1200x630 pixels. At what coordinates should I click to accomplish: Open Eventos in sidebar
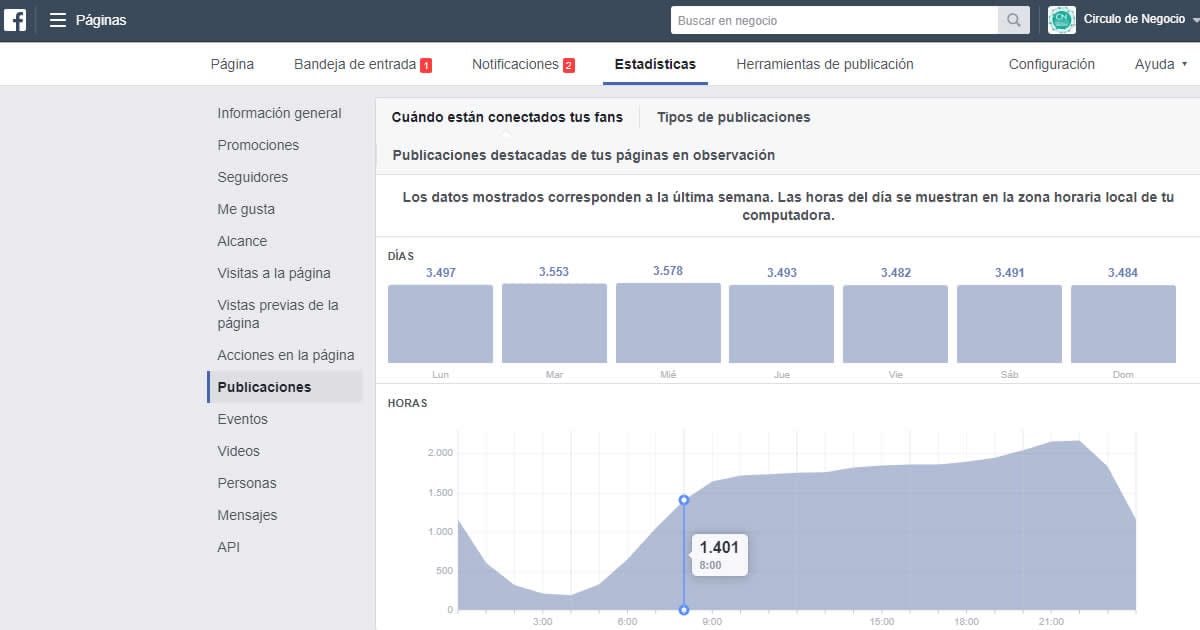pyautogui.click(x=243, y=419)
